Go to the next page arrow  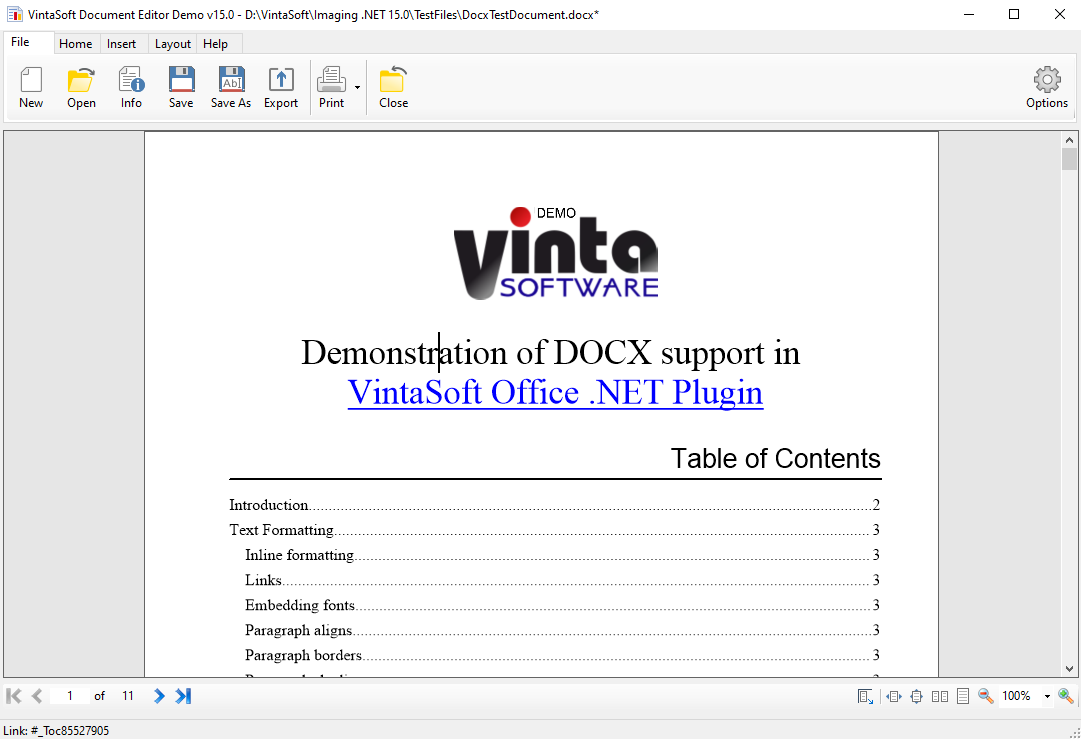point(159,696)
